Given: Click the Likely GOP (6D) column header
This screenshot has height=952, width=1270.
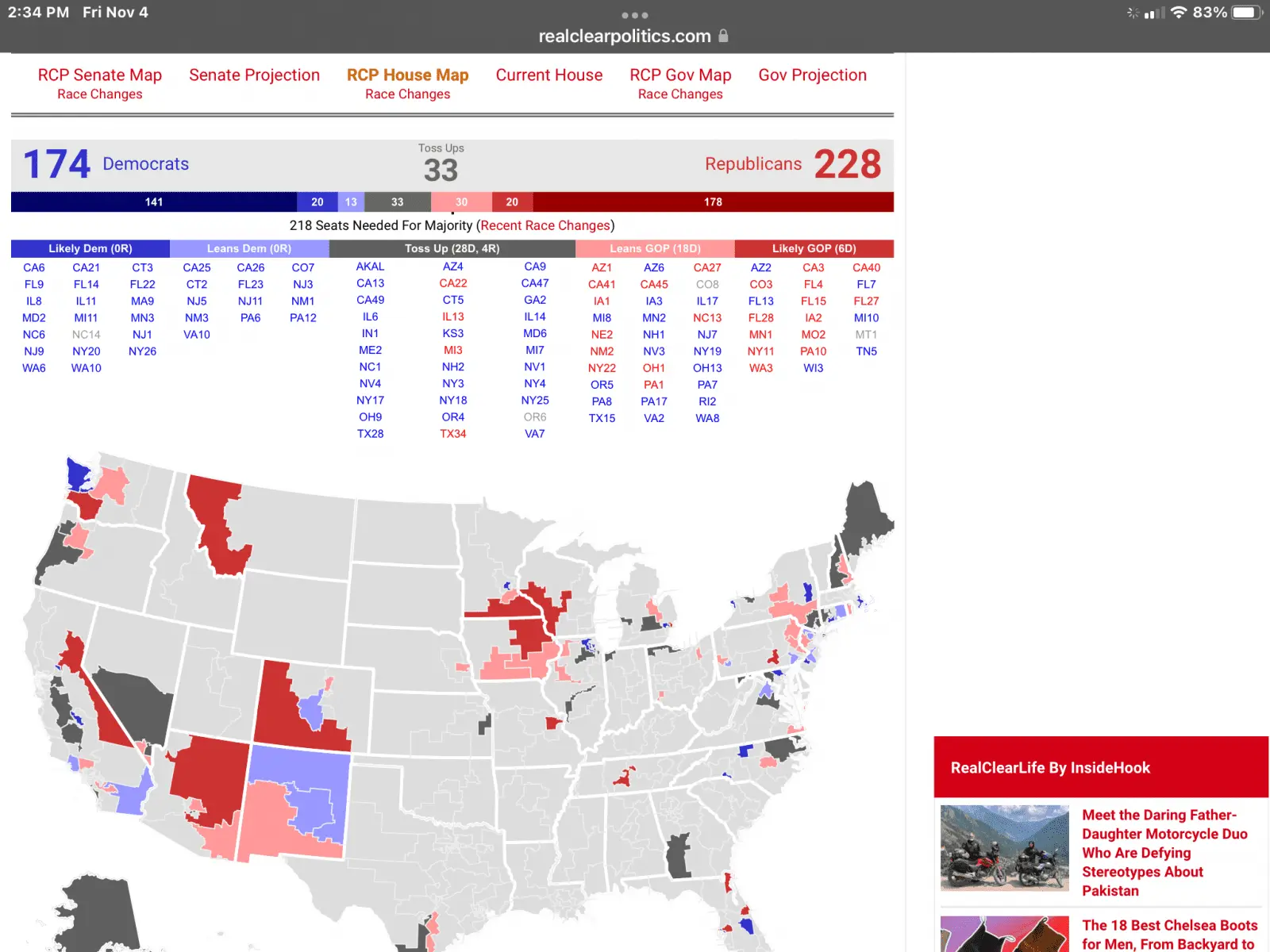Looking at the screenshot, I should click(814, 248).
